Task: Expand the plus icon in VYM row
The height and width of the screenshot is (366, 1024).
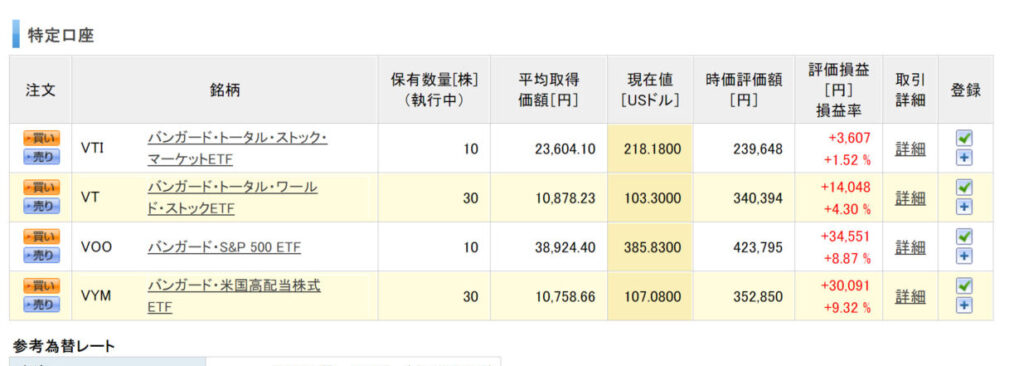Action: 964,306
